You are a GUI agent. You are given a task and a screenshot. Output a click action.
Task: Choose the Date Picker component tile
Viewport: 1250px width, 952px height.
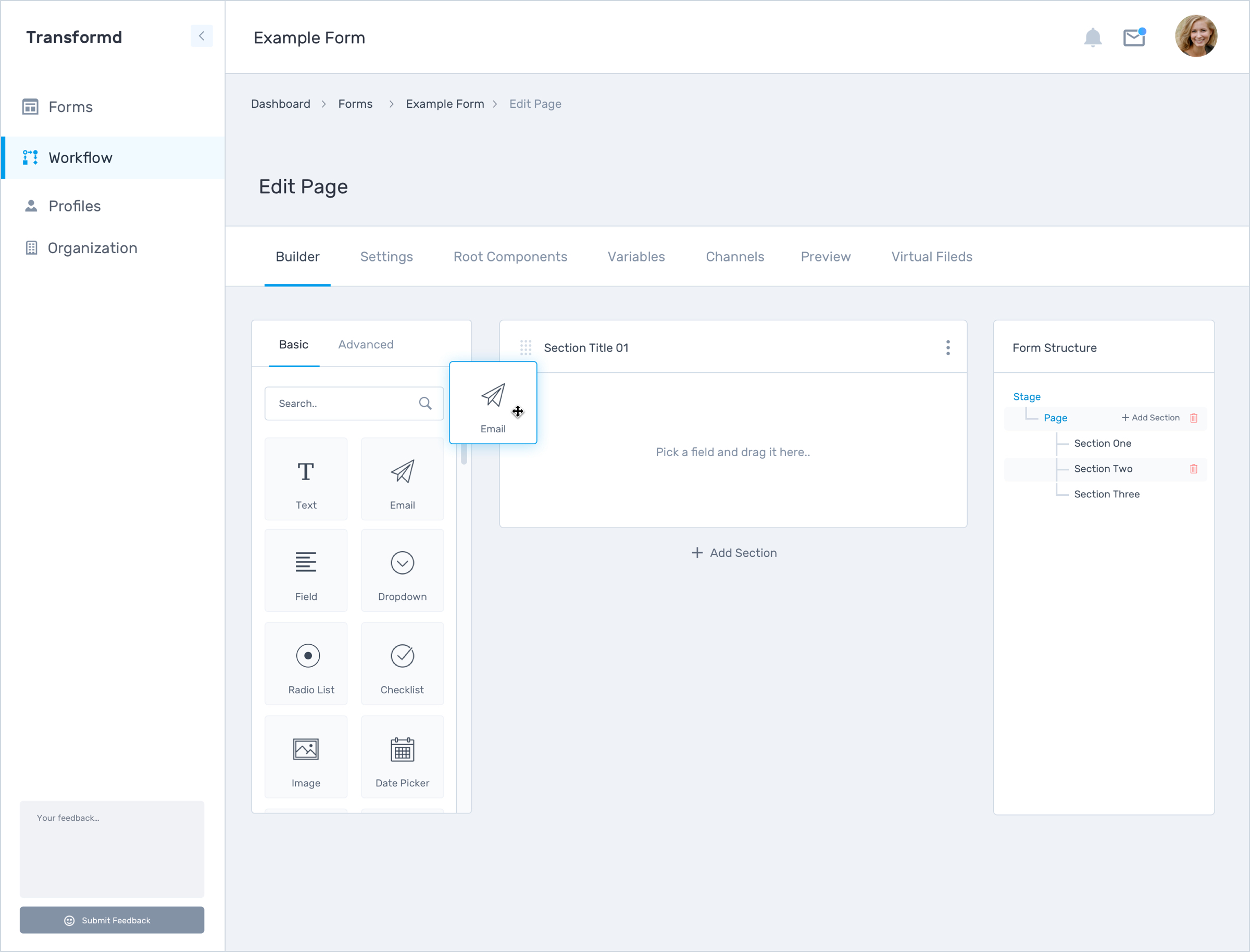pos(402,757)
